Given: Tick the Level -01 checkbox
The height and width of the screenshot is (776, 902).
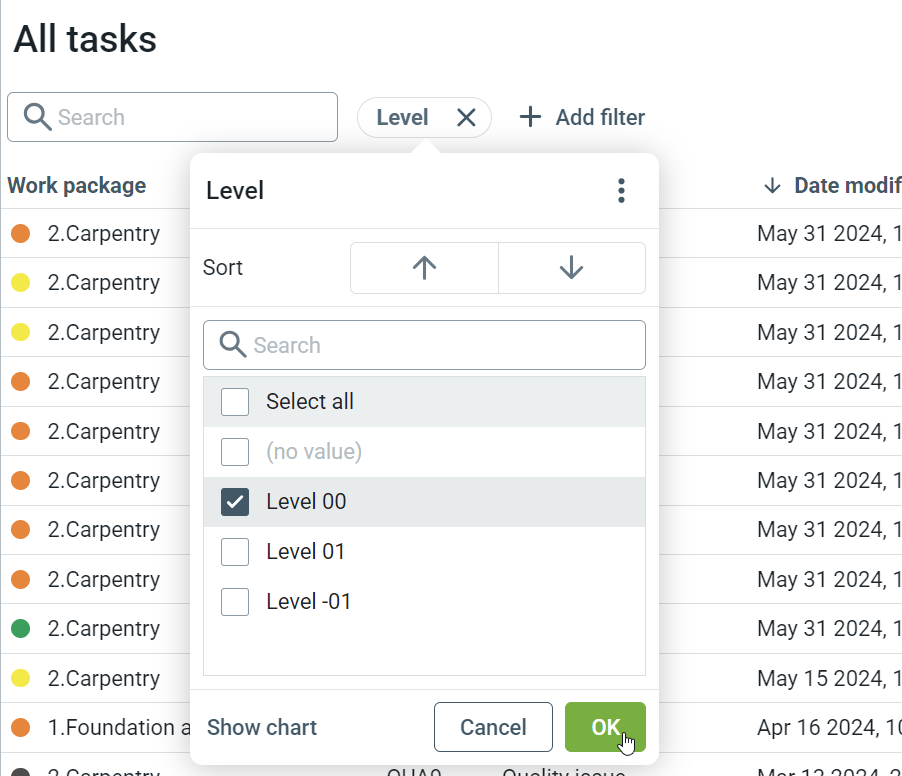Looking at the screenshot, I should [235, 602].
